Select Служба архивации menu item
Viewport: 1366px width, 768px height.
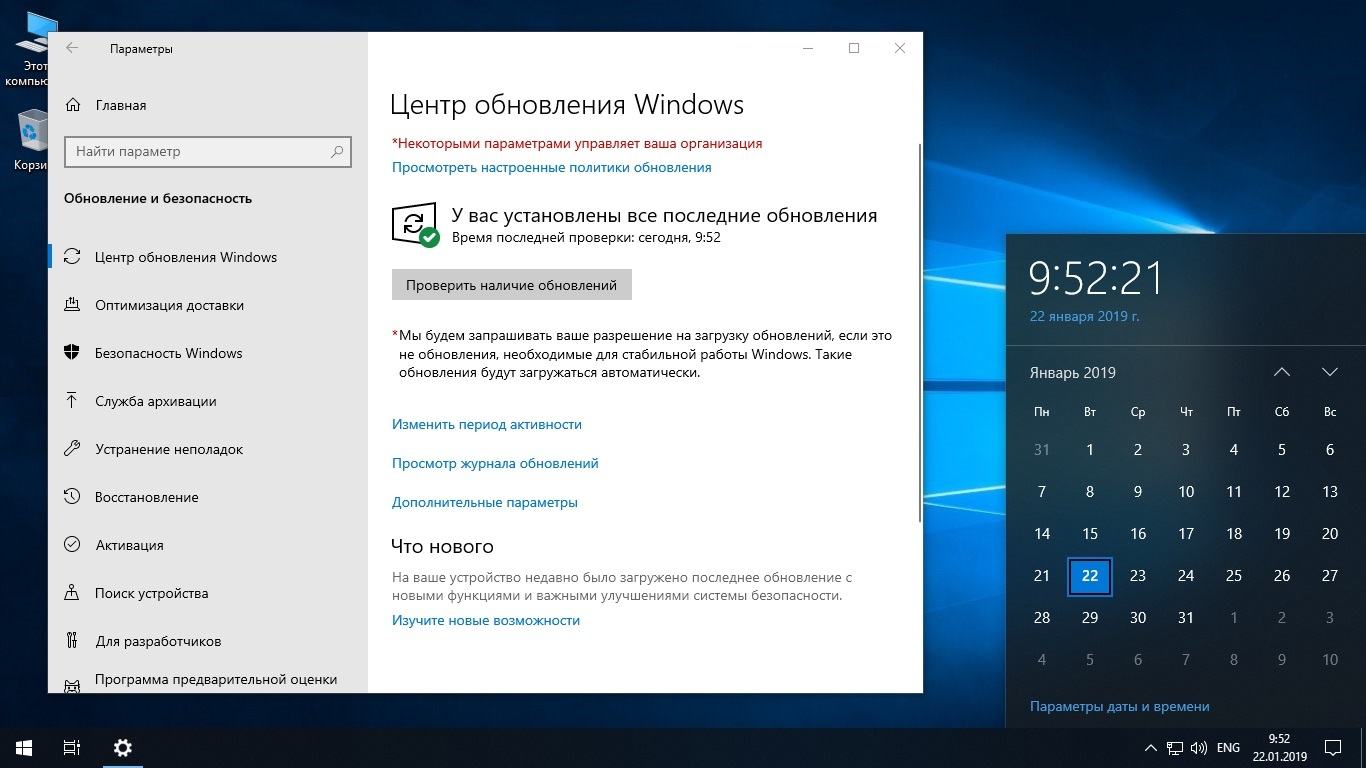(208, 401)
